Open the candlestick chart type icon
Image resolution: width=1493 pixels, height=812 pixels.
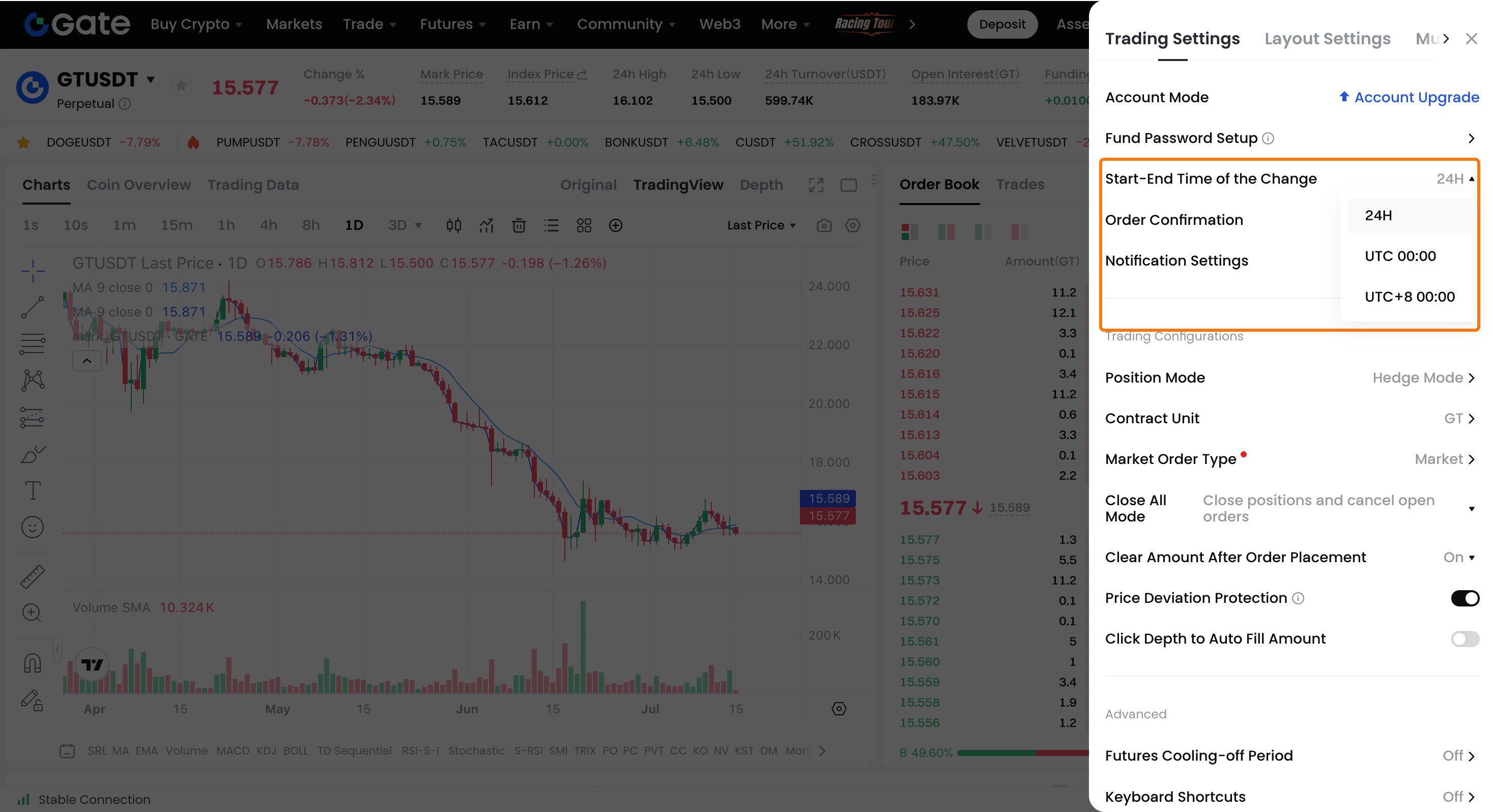click(x=454, y=225)
